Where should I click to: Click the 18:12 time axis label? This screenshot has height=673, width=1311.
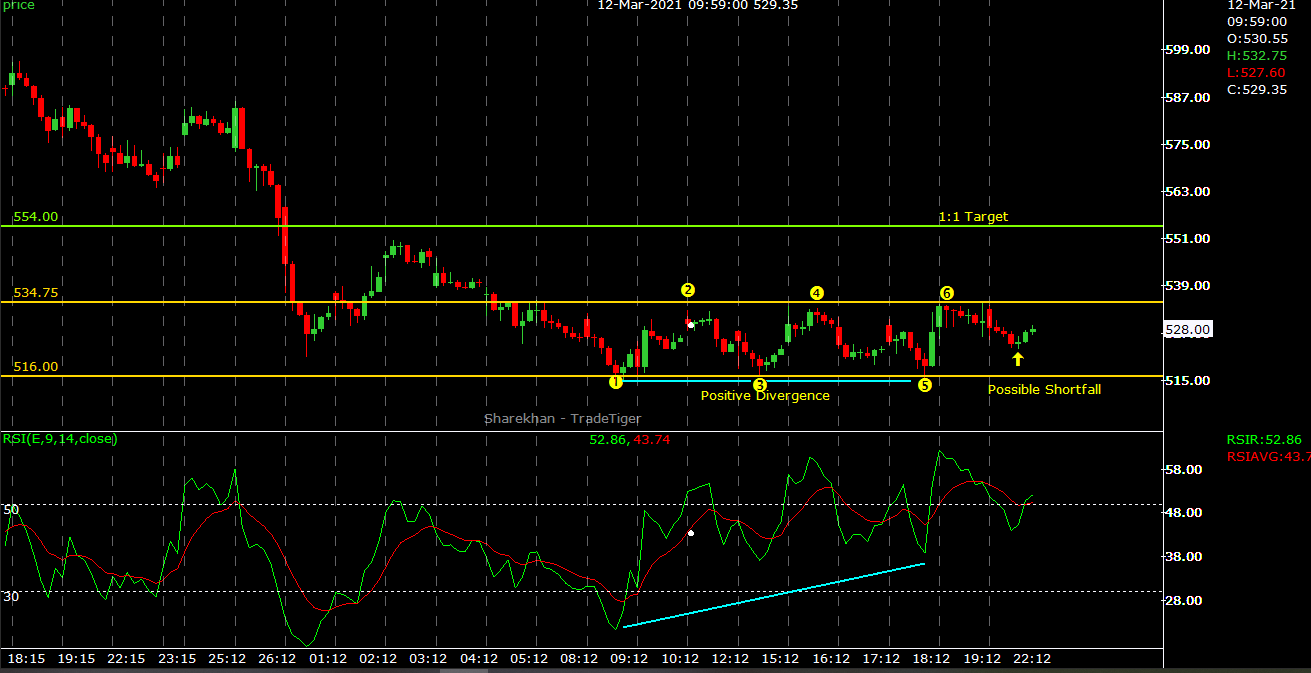coord(930,659)
